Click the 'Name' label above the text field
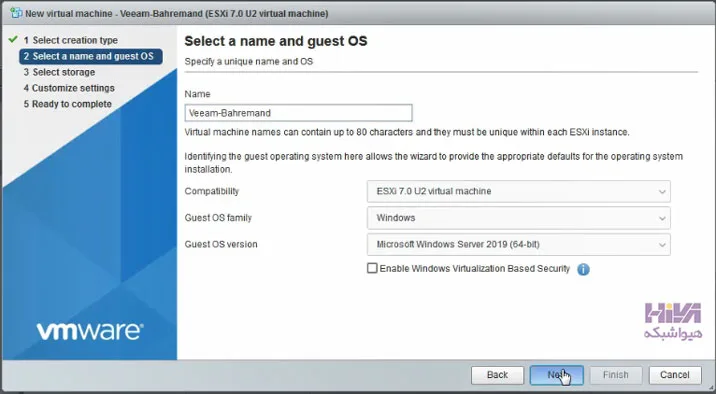Image resolution: width=716 pixels, height=394 pixels. 197,94
